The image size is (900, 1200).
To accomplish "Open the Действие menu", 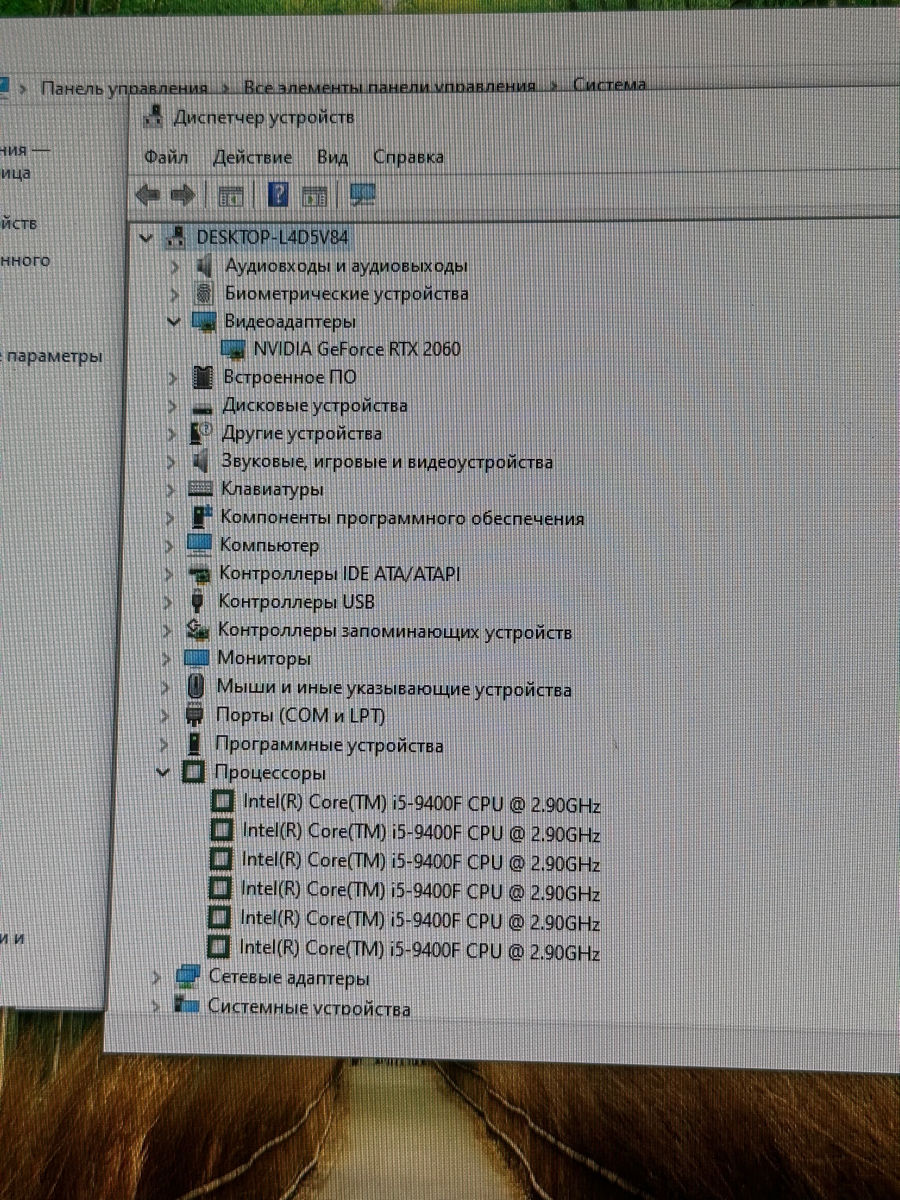I will click(252, 157).
